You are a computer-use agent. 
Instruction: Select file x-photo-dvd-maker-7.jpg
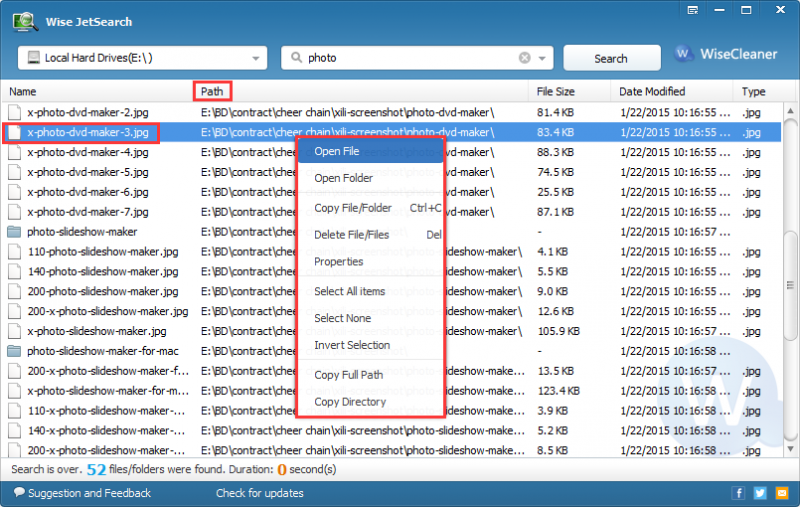88,212
